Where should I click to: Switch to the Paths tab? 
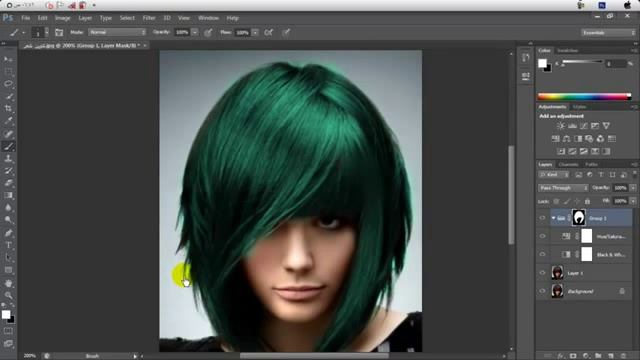[591, 164]
